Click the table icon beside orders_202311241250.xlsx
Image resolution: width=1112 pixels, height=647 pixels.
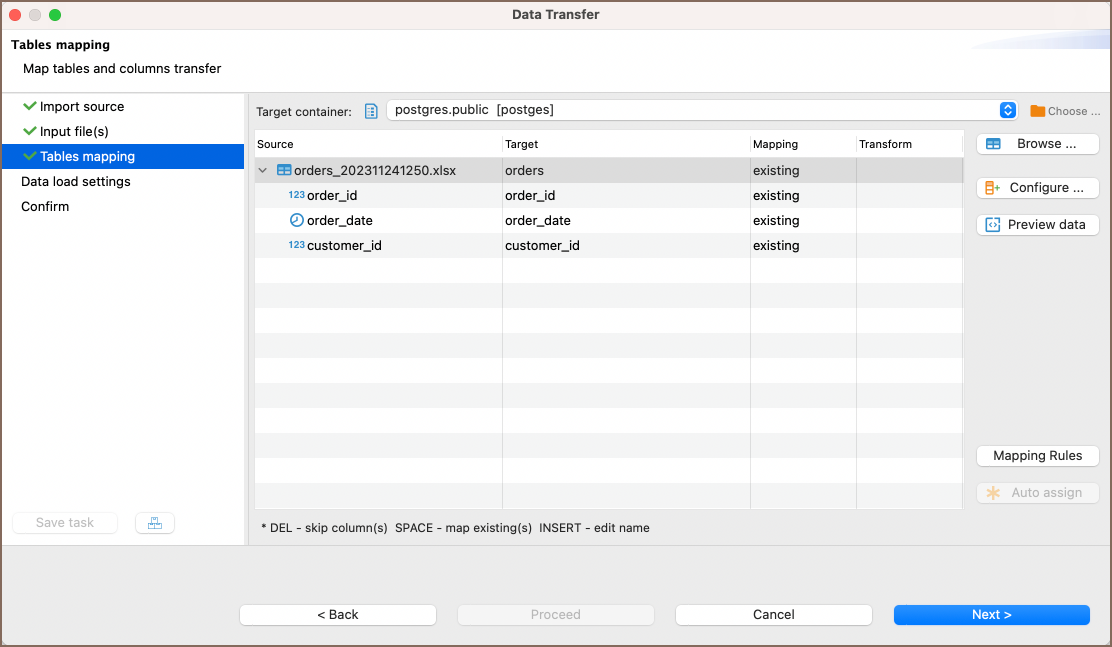tap(284, 171)
